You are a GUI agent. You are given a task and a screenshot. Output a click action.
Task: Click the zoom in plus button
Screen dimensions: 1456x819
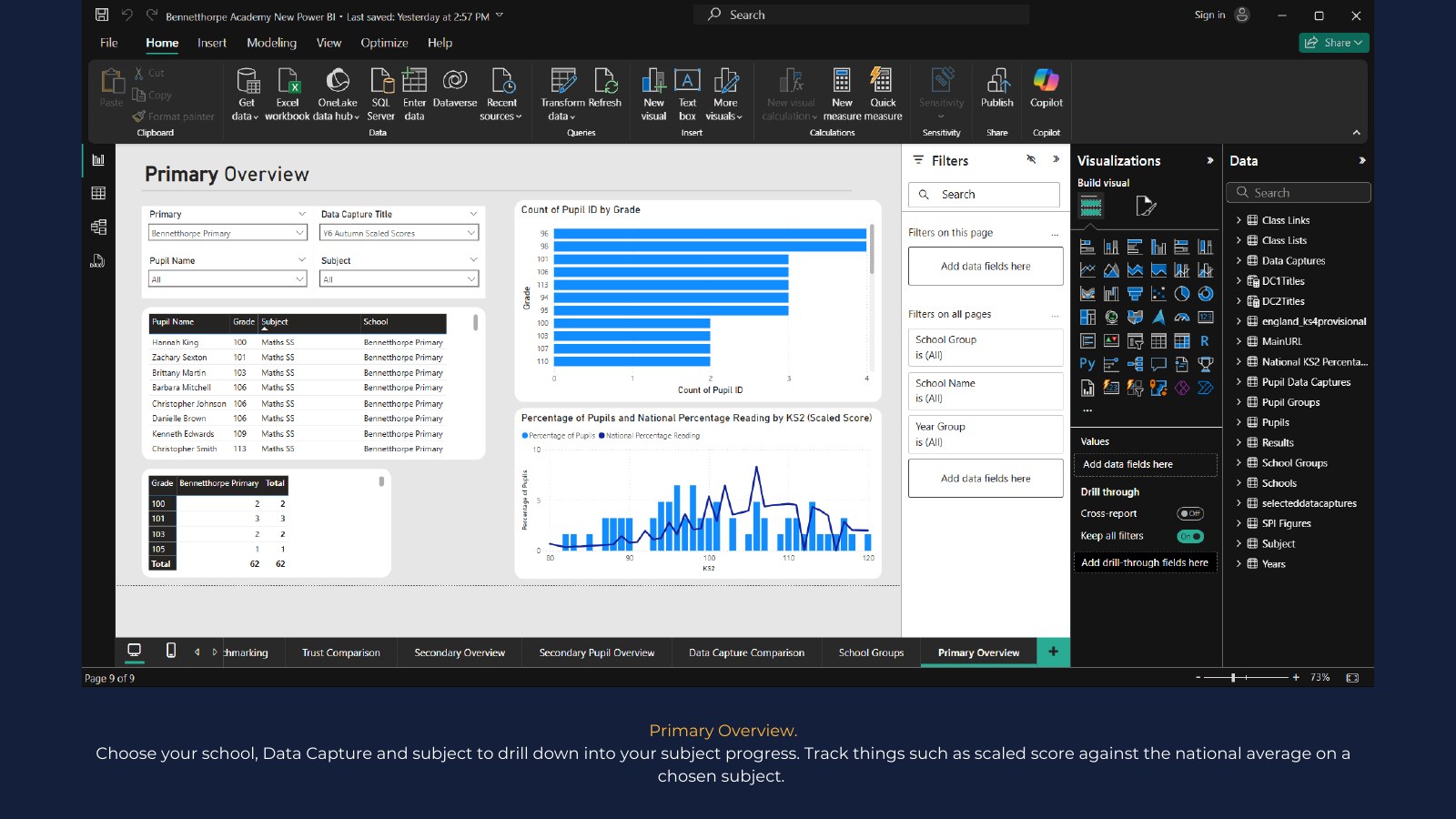(1296, 677)
